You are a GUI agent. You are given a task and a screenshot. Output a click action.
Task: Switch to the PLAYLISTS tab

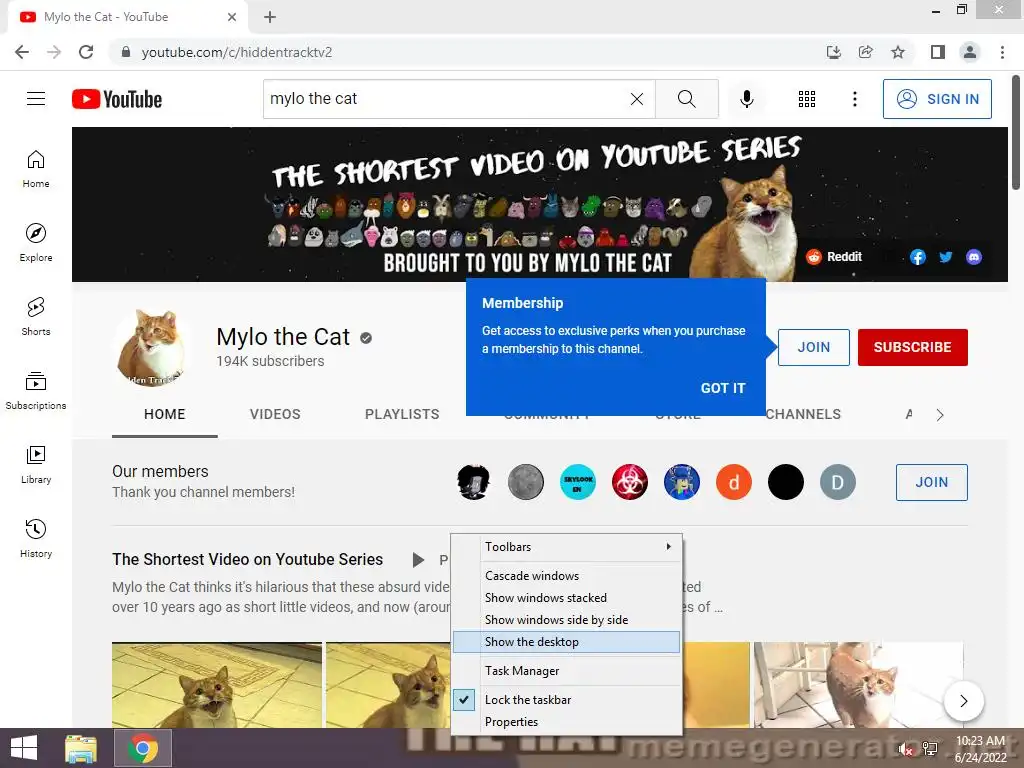[x=402, y=414]
